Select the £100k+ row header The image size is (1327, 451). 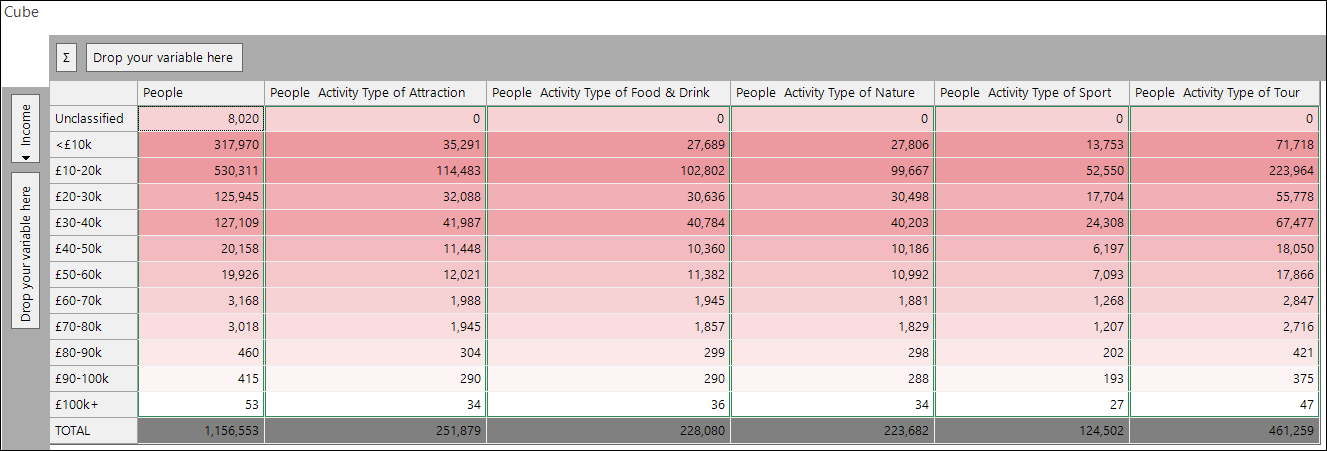(x=94, y=404)
